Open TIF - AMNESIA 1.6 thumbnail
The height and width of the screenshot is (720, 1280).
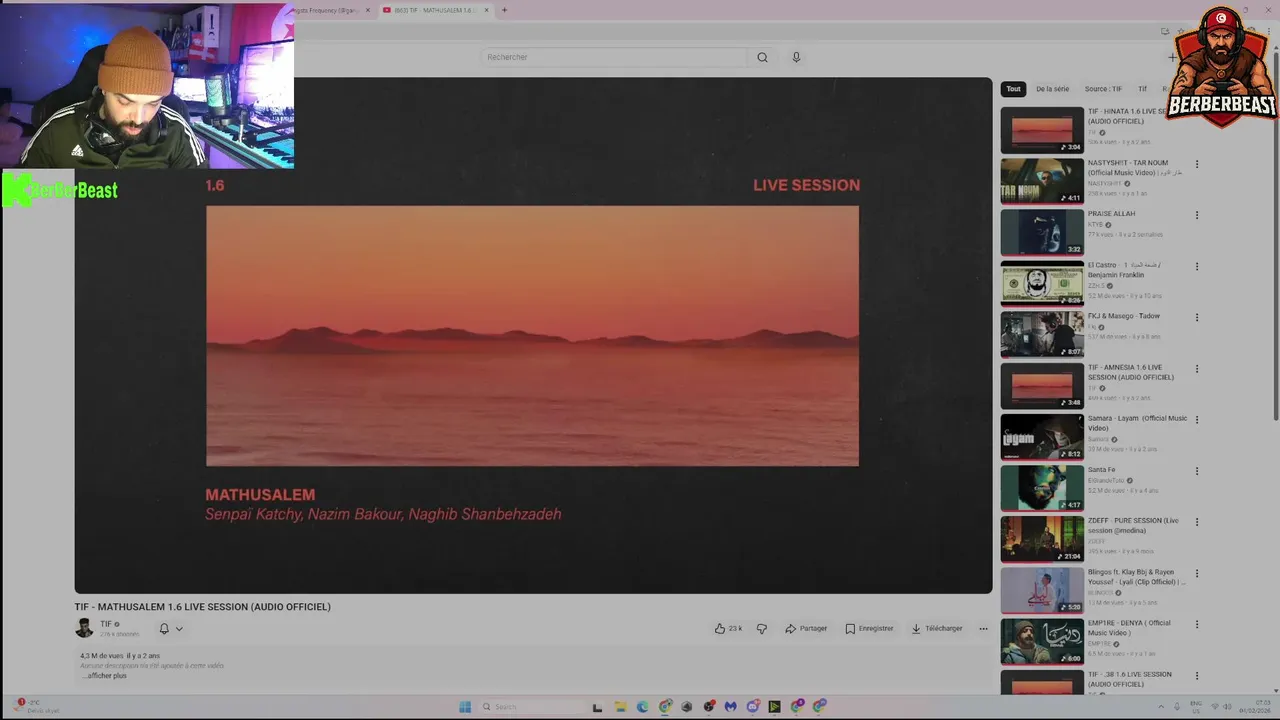(x=1042, y=386)
